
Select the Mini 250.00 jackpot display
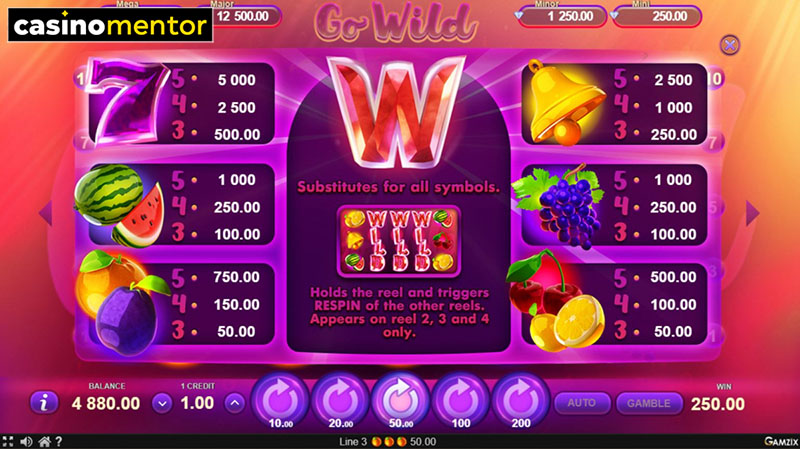pyautogui.click(x=657, y=16)
